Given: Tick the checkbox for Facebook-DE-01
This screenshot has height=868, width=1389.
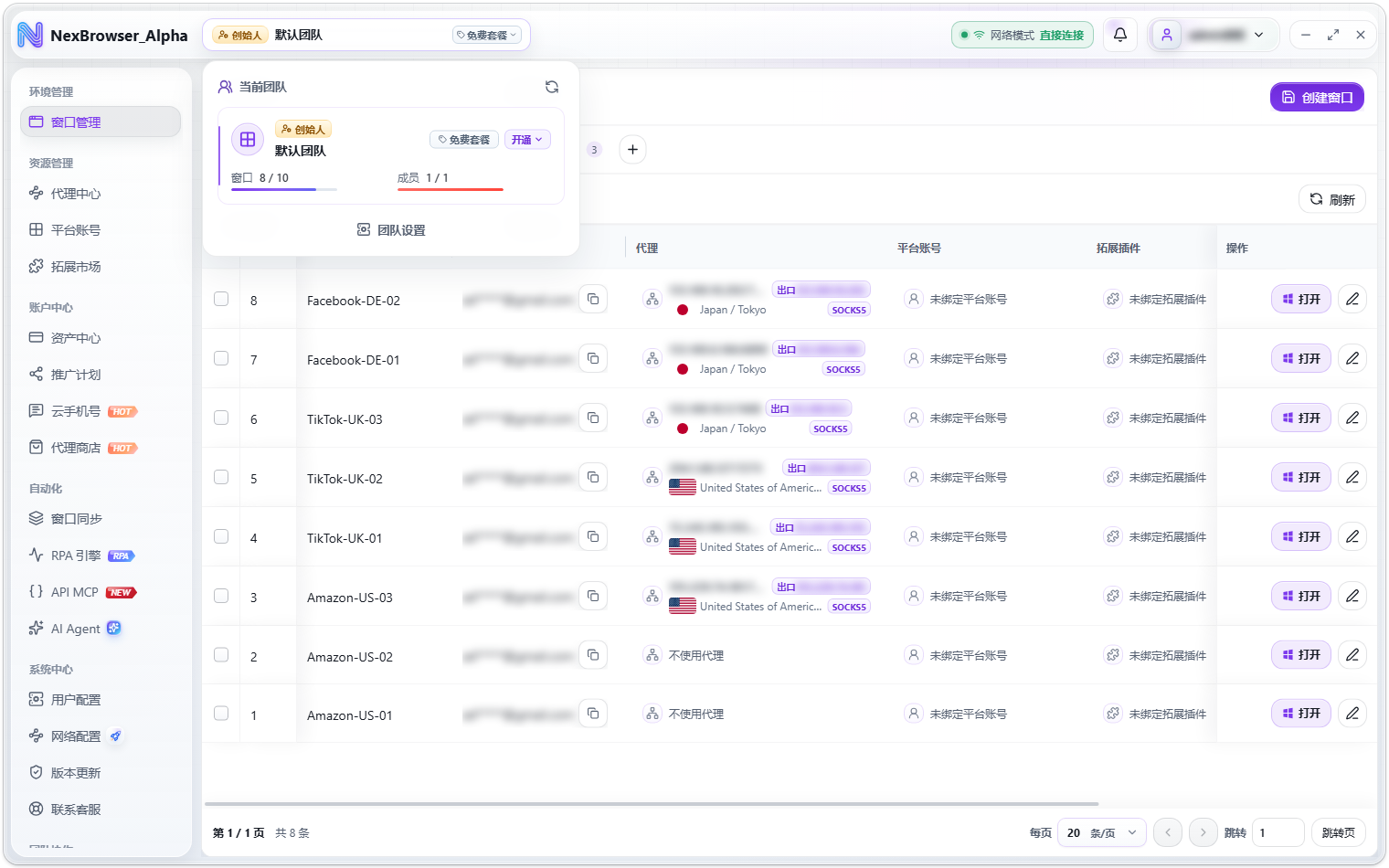Looking at the screenshot, I should [x=221, y=358].
